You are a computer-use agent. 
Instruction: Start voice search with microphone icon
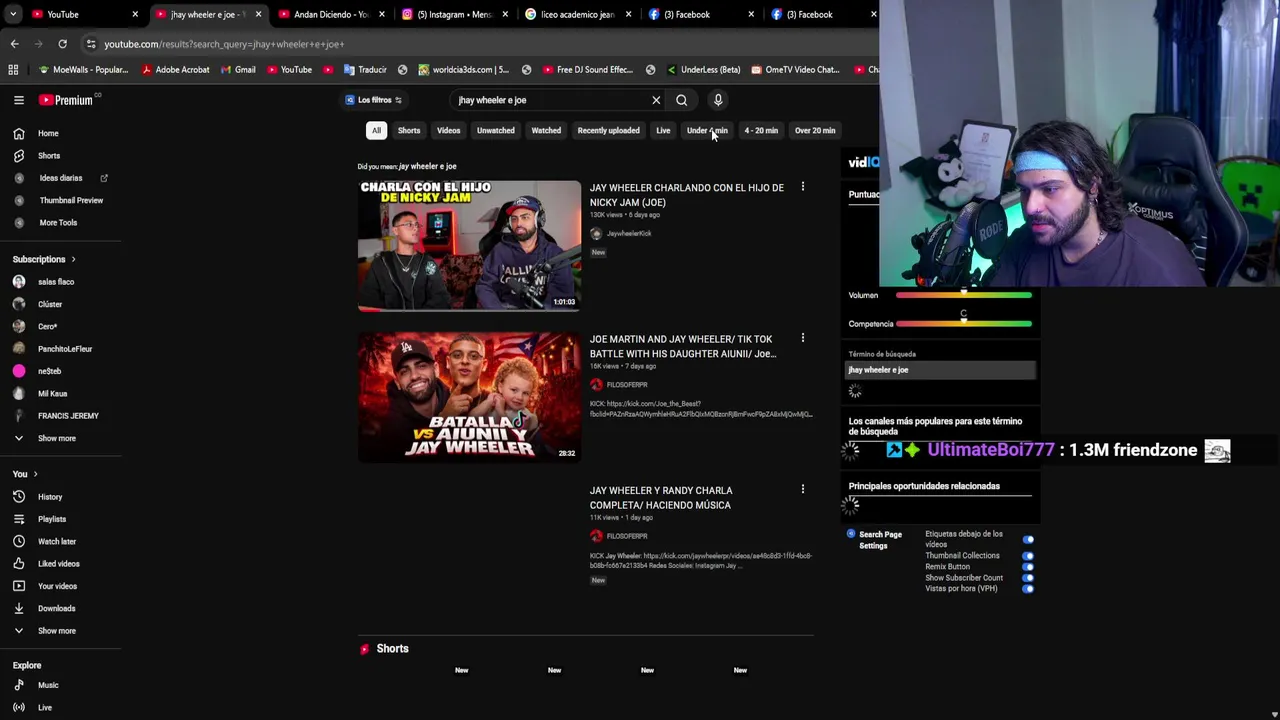click(x=718, y=100)
